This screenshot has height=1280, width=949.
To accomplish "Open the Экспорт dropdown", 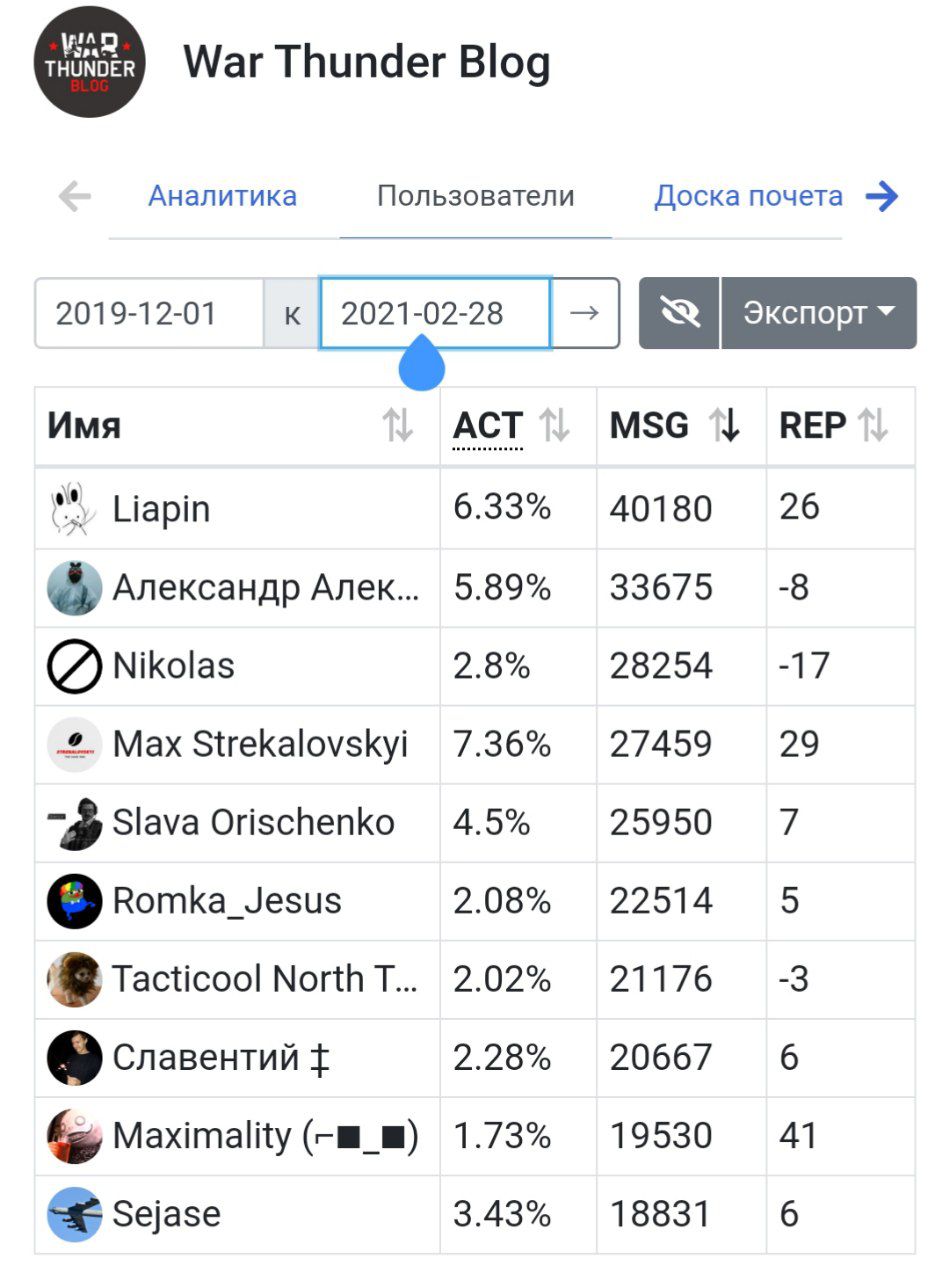I will coord(819,313).
